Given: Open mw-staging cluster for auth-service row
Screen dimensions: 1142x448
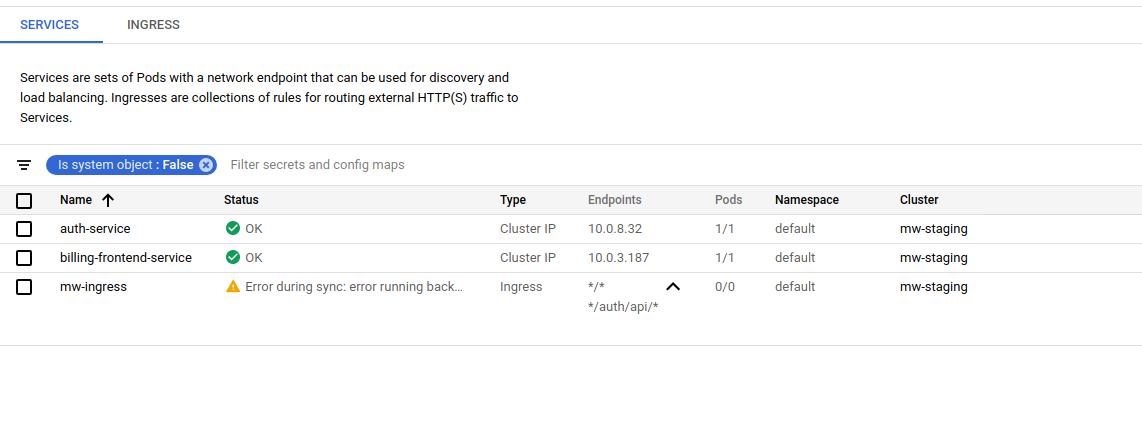Looking at the screenshot, I should 933,229.
